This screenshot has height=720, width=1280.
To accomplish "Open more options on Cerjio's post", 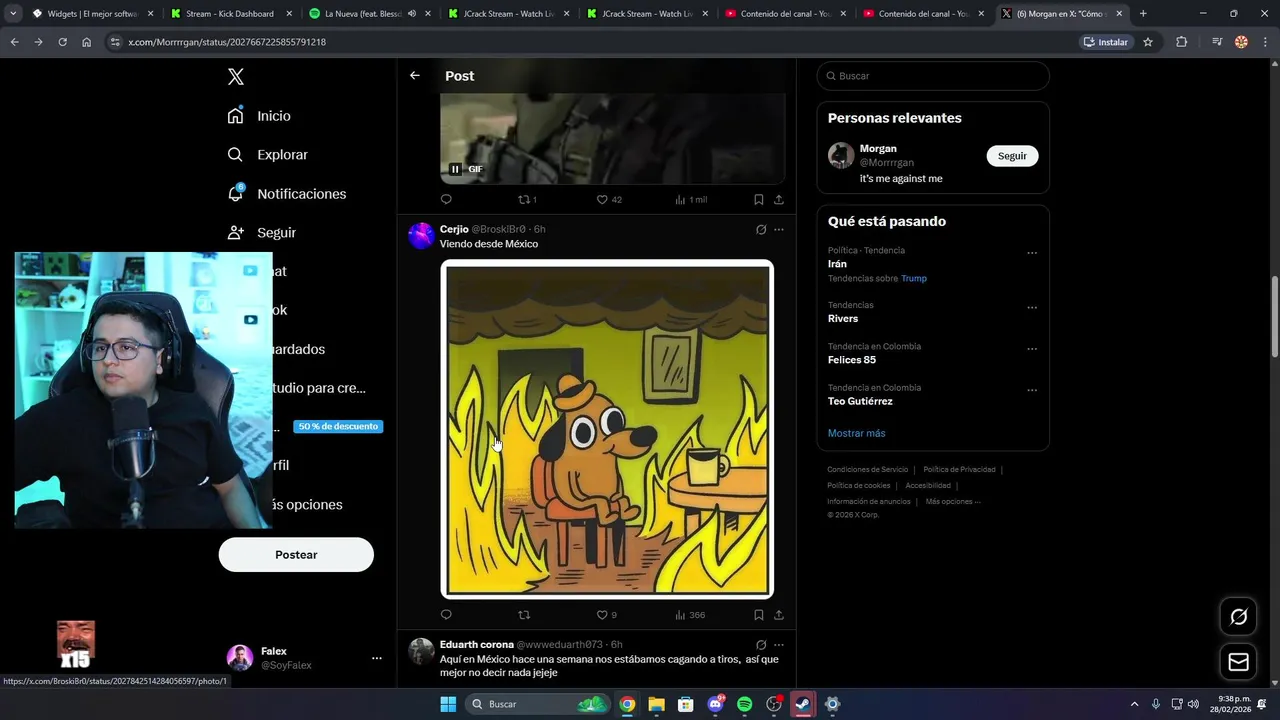I will [x=779, y=230].
